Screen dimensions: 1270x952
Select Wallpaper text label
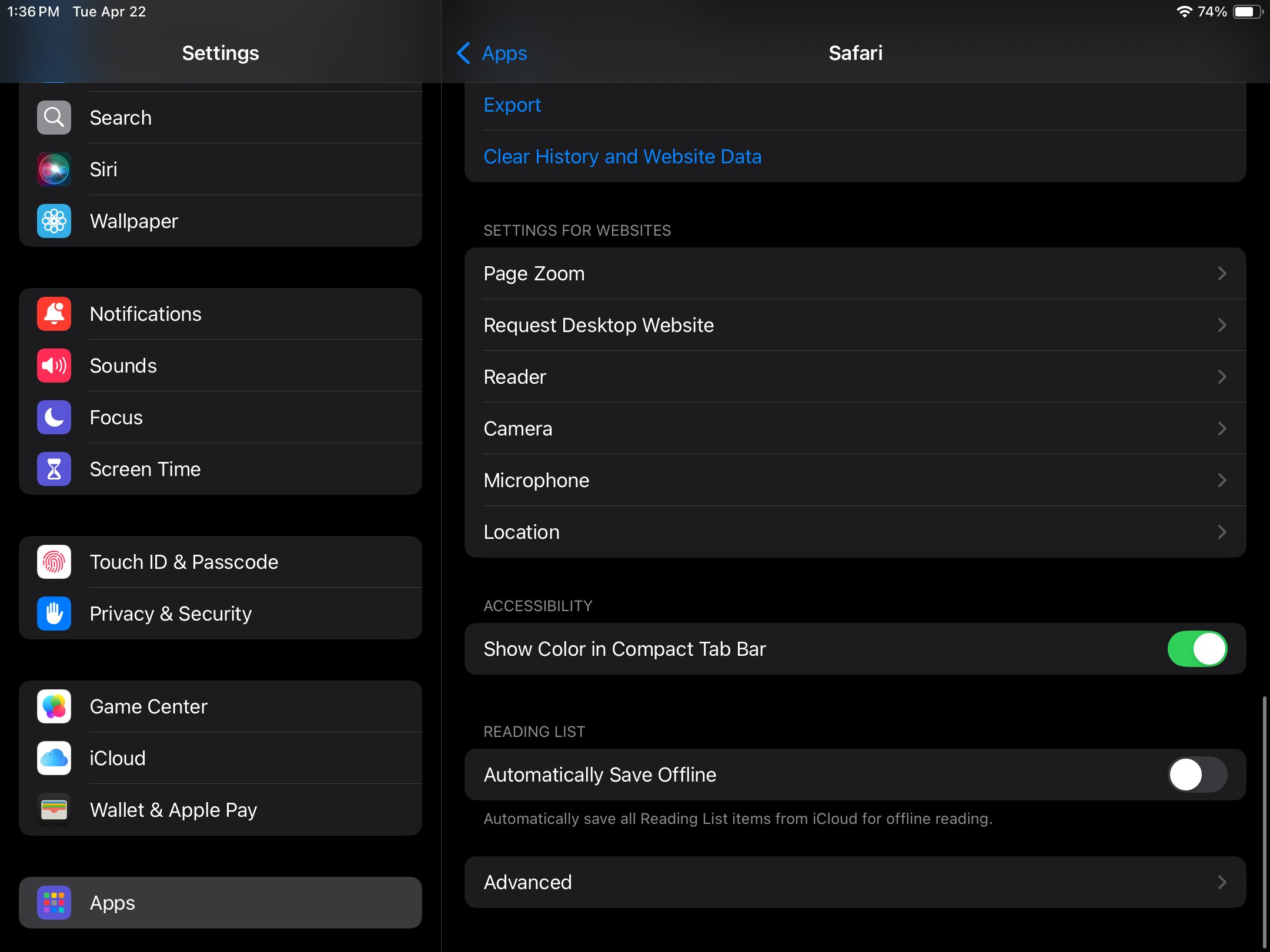tap(134, 221)
